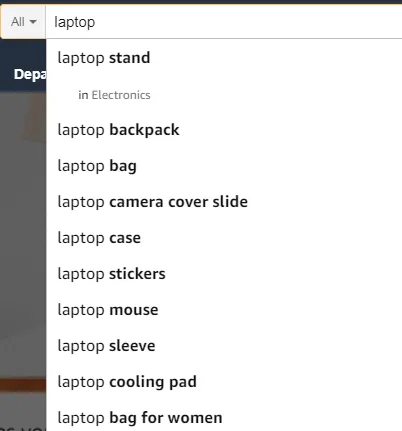Choose the laptop cooling pad suggestion
This screenshot has height=431, width=402.
(x=224, y=382)
